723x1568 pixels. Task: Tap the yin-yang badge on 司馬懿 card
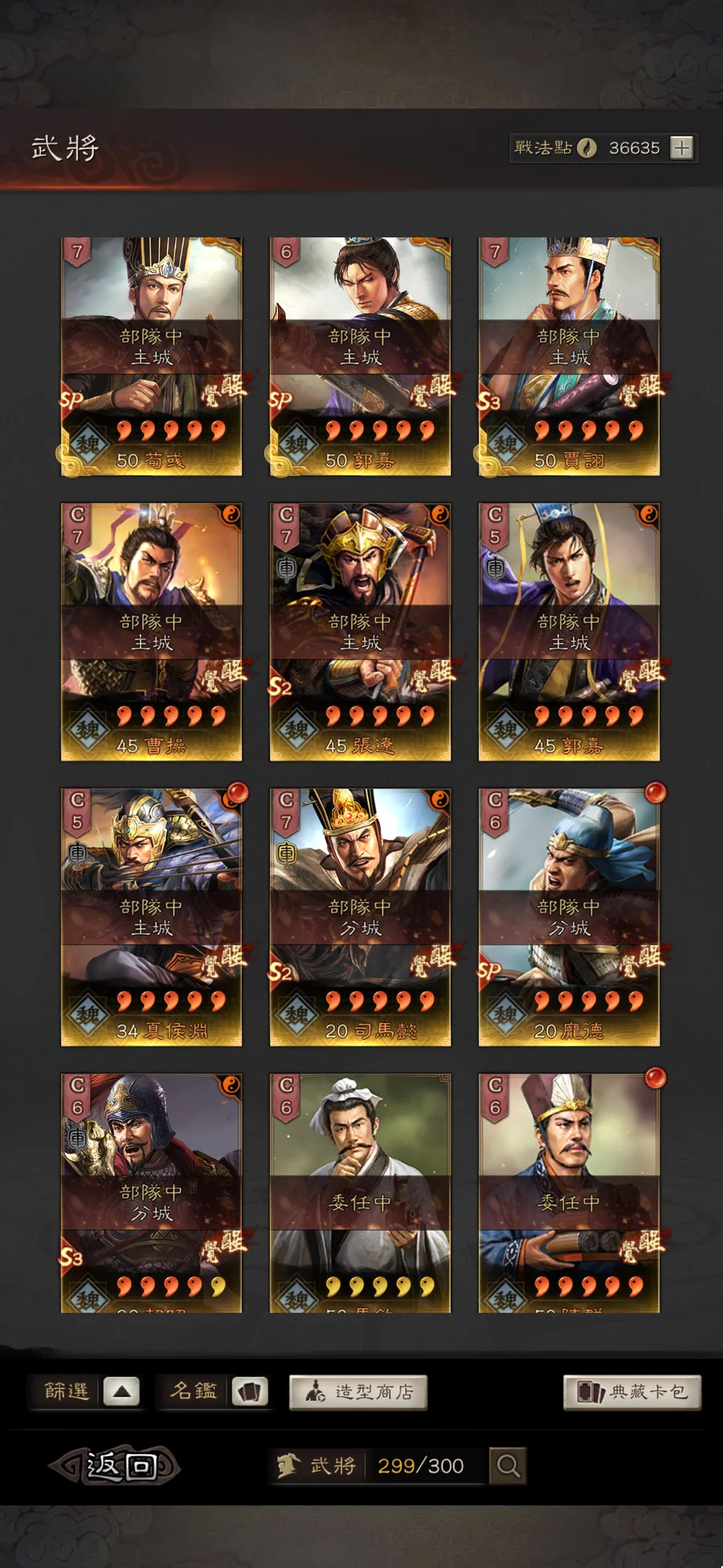(x=439, y=800)
